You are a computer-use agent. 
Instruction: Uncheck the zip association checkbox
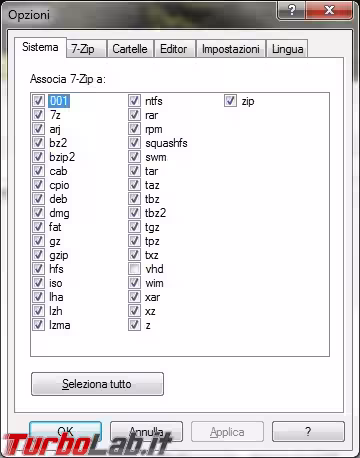230,101
